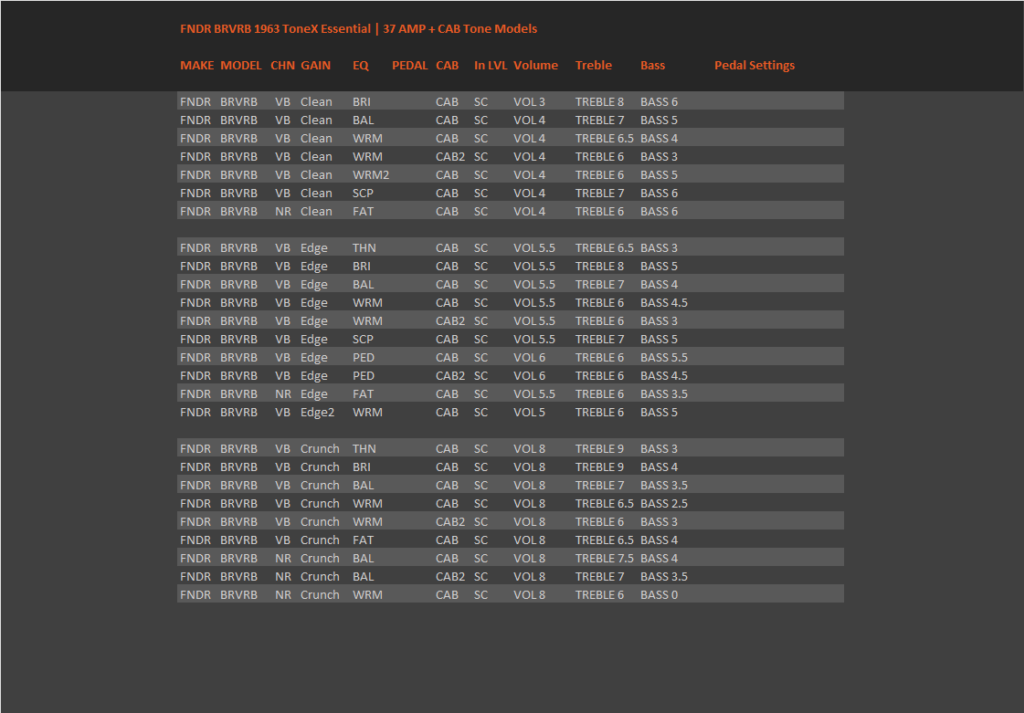Click 'CAB2' in the Clean WRM row

pos(451,157)
